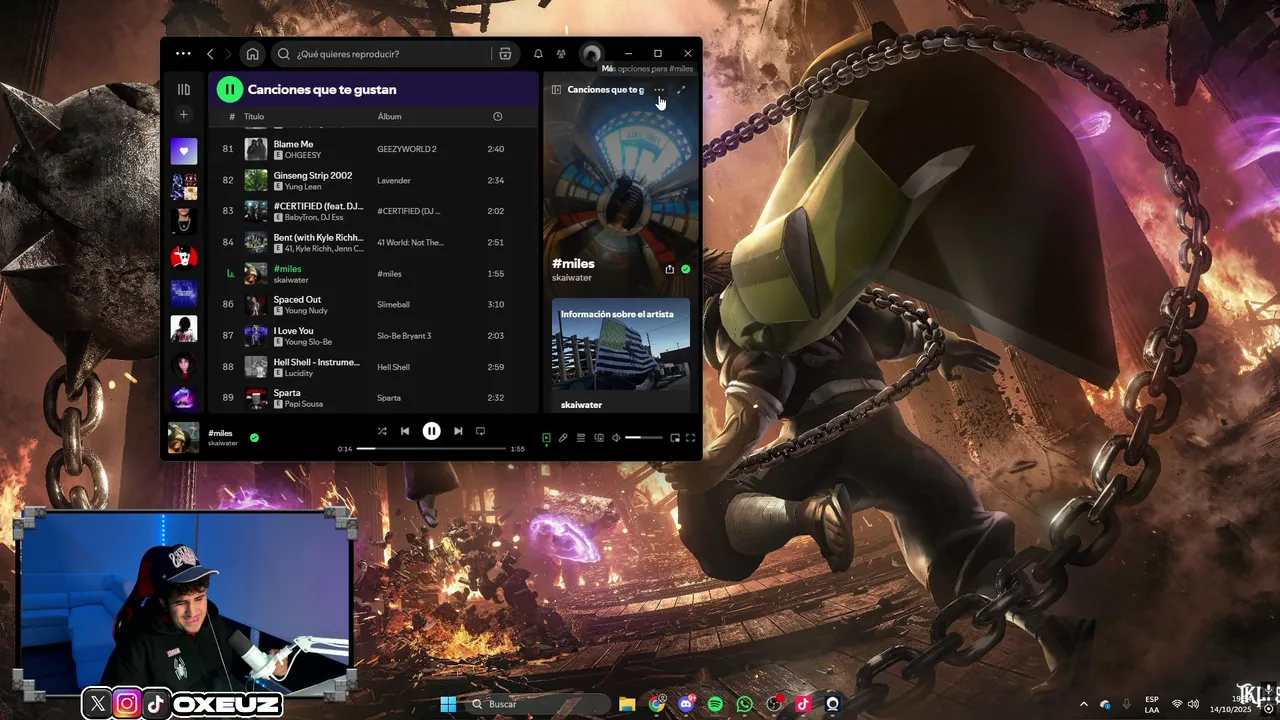This screenshot has width=1280, height=720.
Task: Open the Spotify icon in the taskbar
Action: point(715,704)
